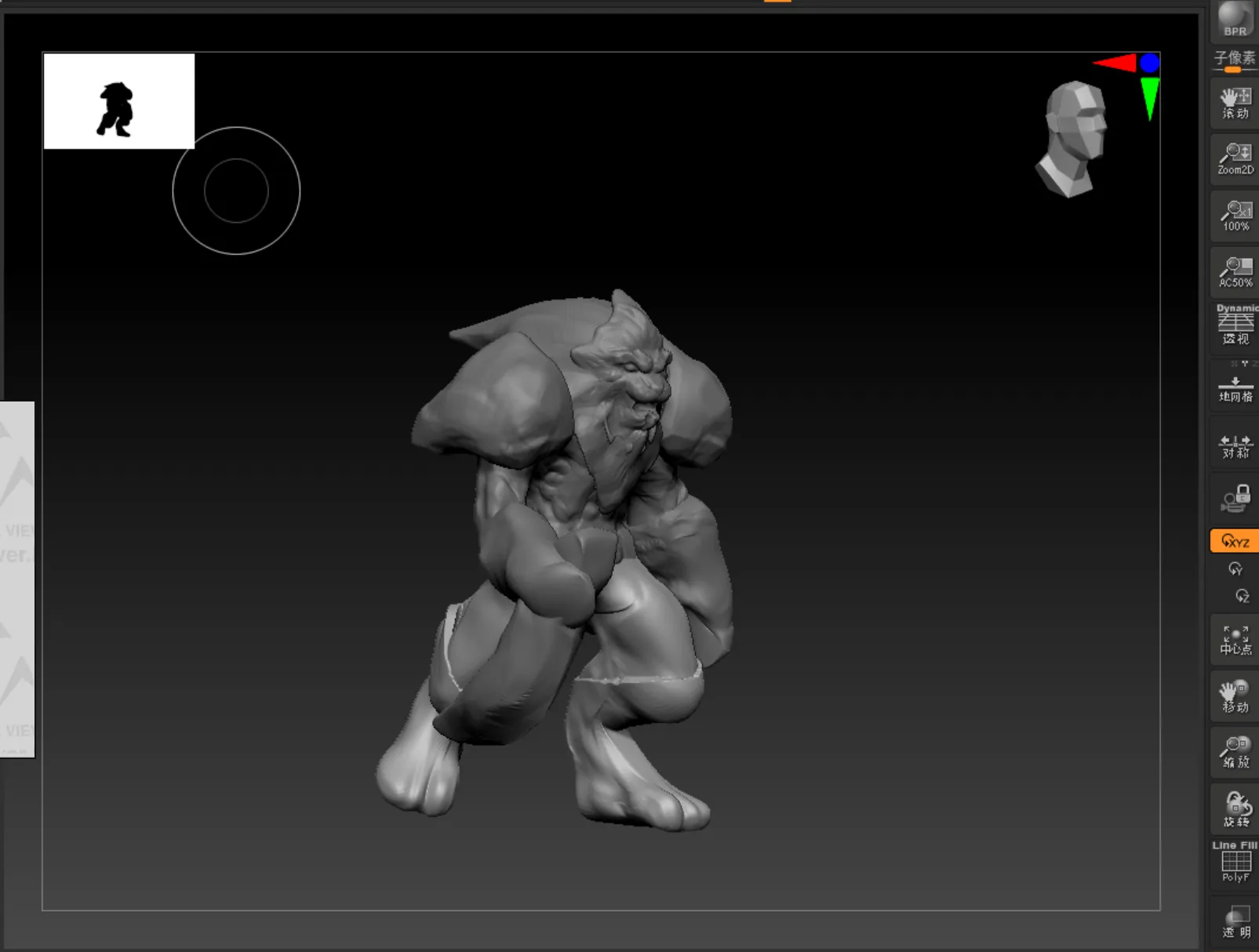This screenshot has height=952, width=1259.
Task: Toggle Transparency (透明) mode
Action: (1235, 921)
